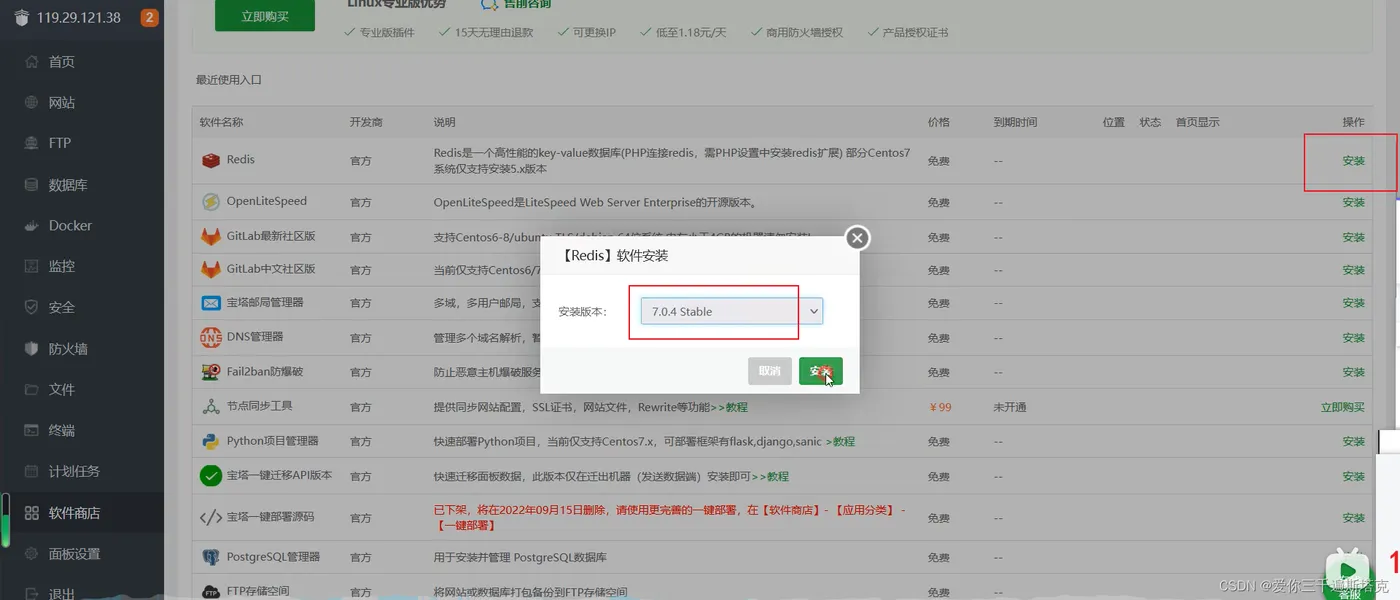Click the 最近使用入口 label
Screen dimensions: 1400x600
click(229, 80)
